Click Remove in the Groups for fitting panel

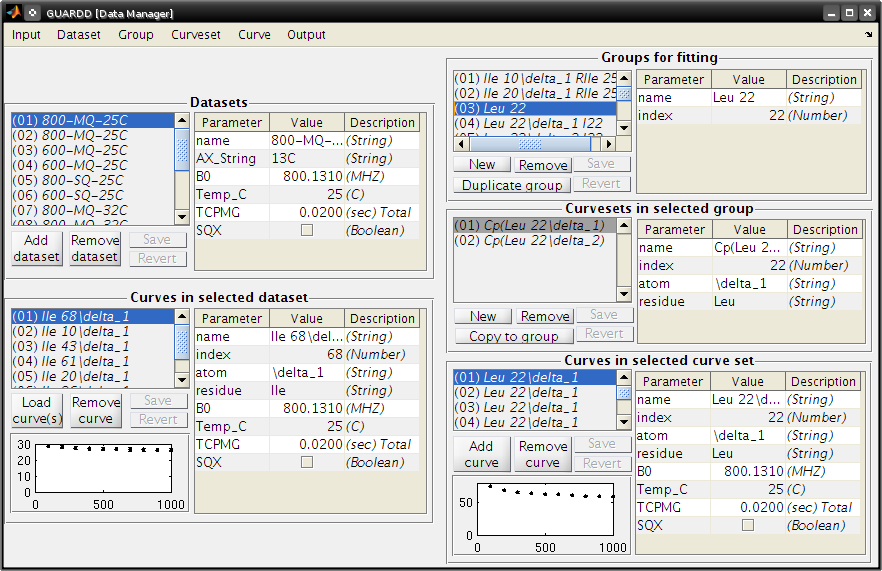[543, 165]
